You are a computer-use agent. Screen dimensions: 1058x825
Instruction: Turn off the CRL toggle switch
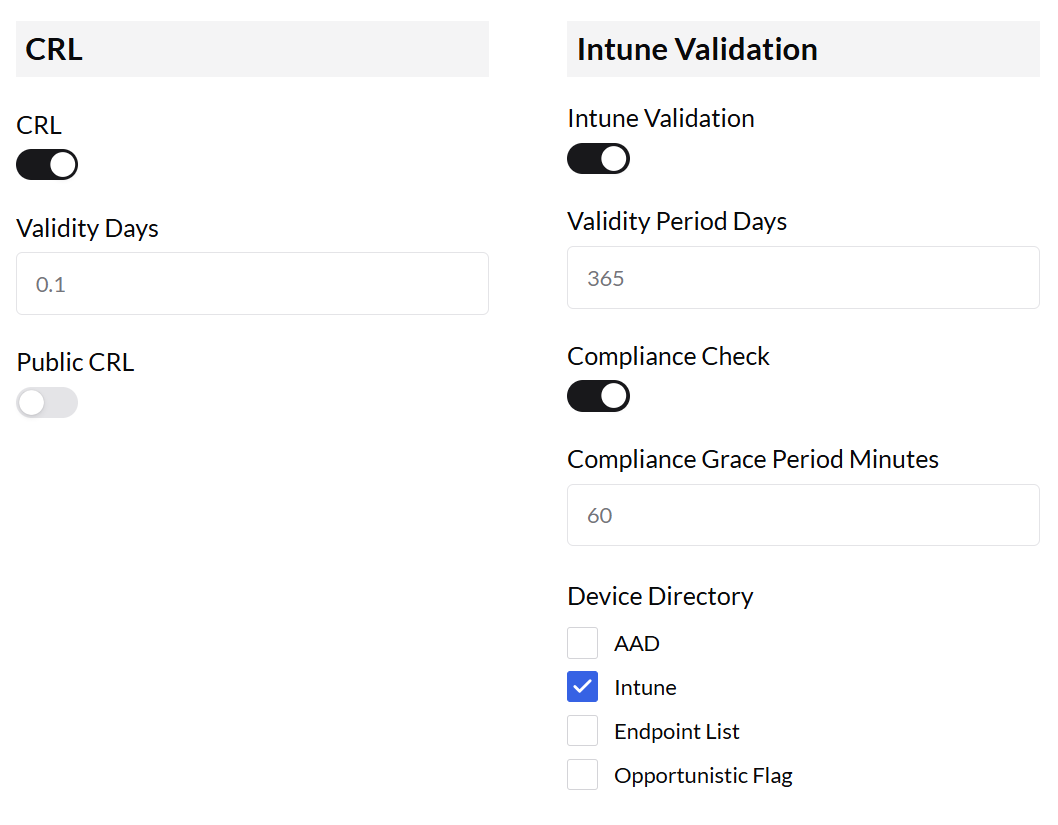[47, 165]
